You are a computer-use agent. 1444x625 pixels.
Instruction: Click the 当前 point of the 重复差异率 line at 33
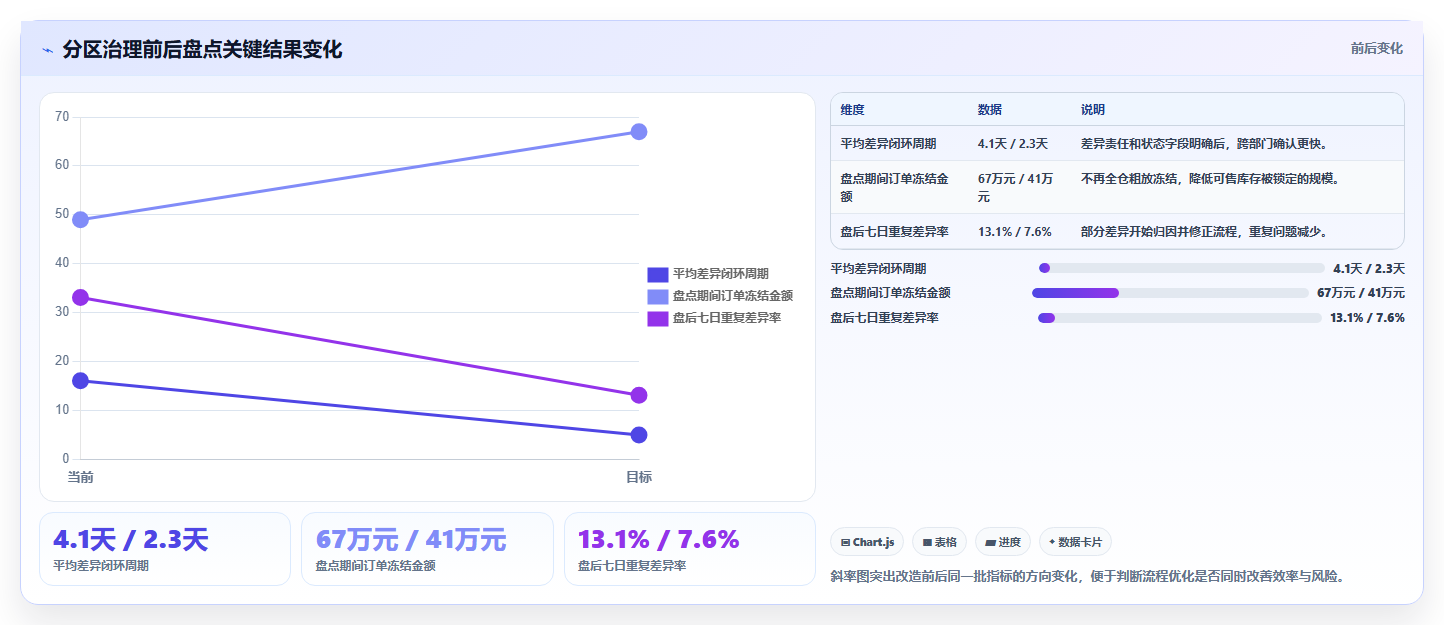click(x=80, y=297)
